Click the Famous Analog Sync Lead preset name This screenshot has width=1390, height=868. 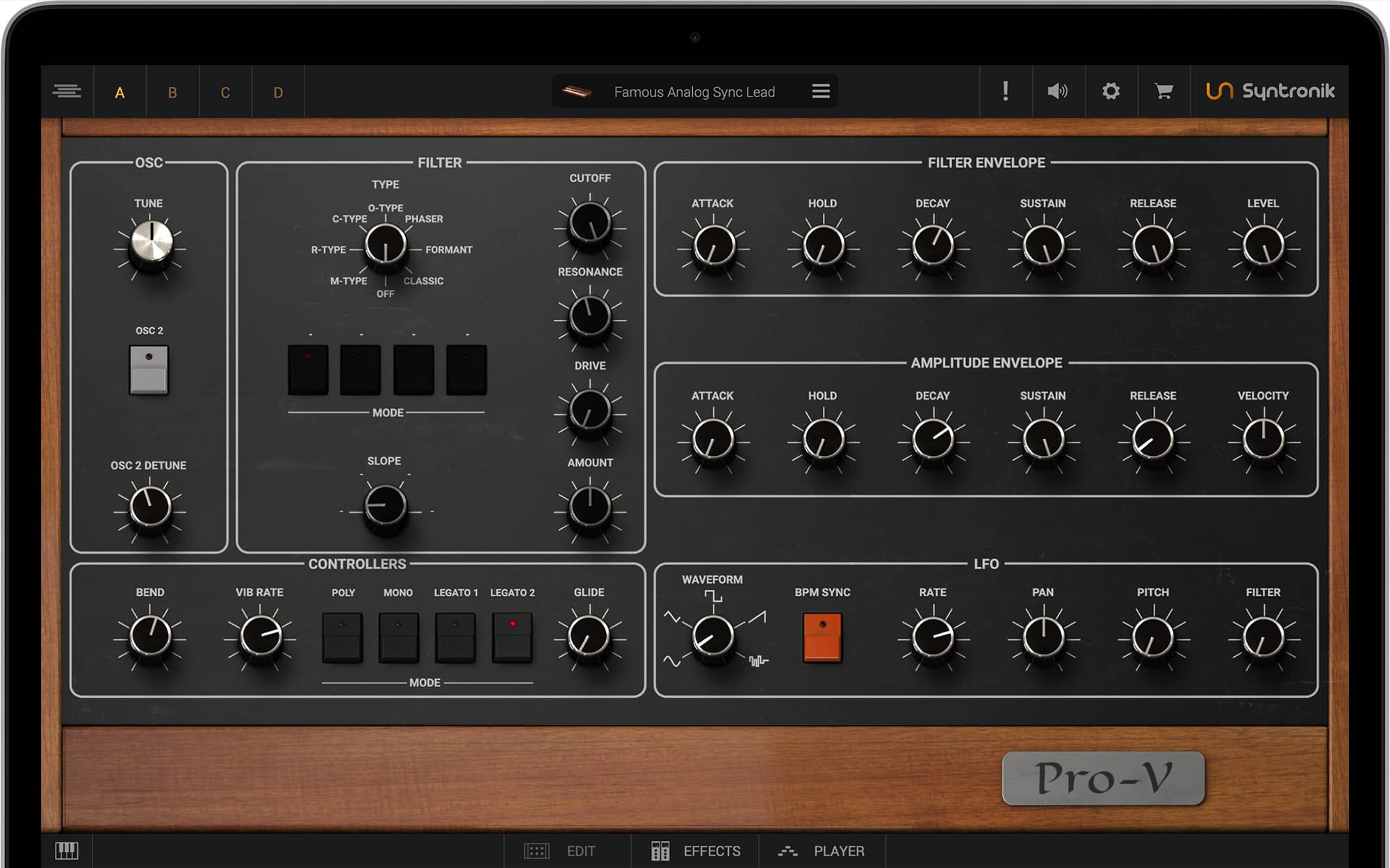point(694,92)
